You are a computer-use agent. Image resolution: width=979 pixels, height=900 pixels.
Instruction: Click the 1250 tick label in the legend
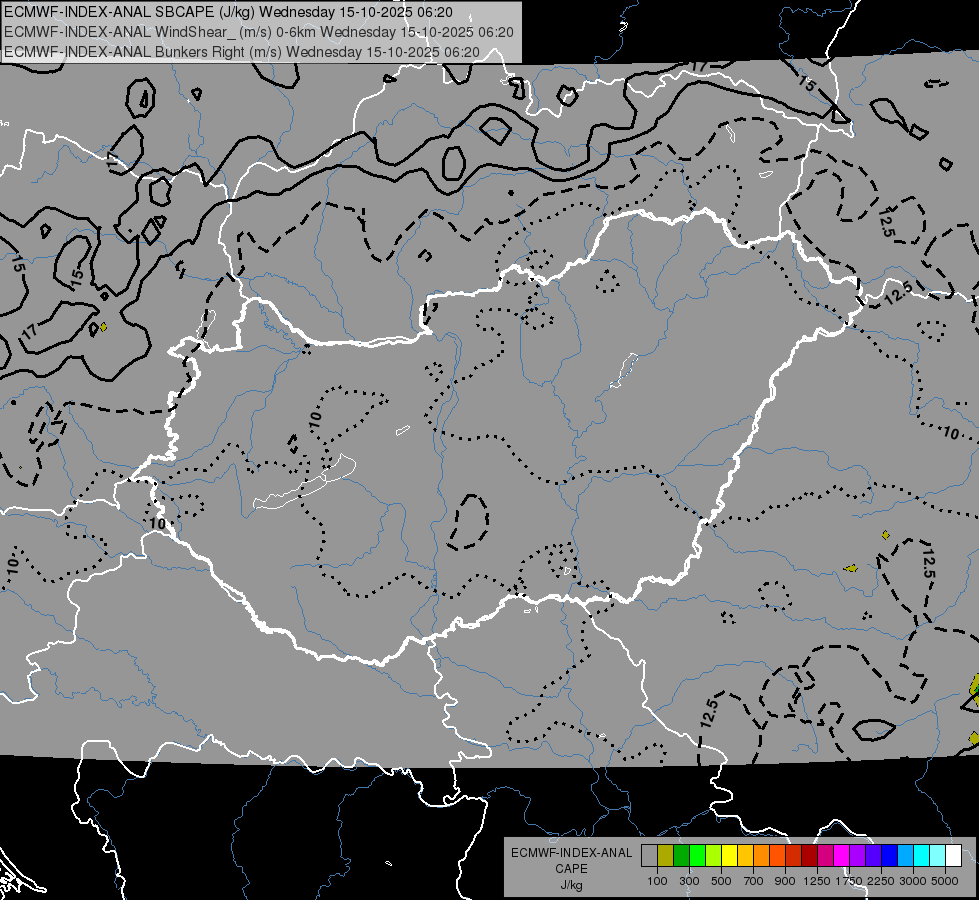click(x=817, y=881)
